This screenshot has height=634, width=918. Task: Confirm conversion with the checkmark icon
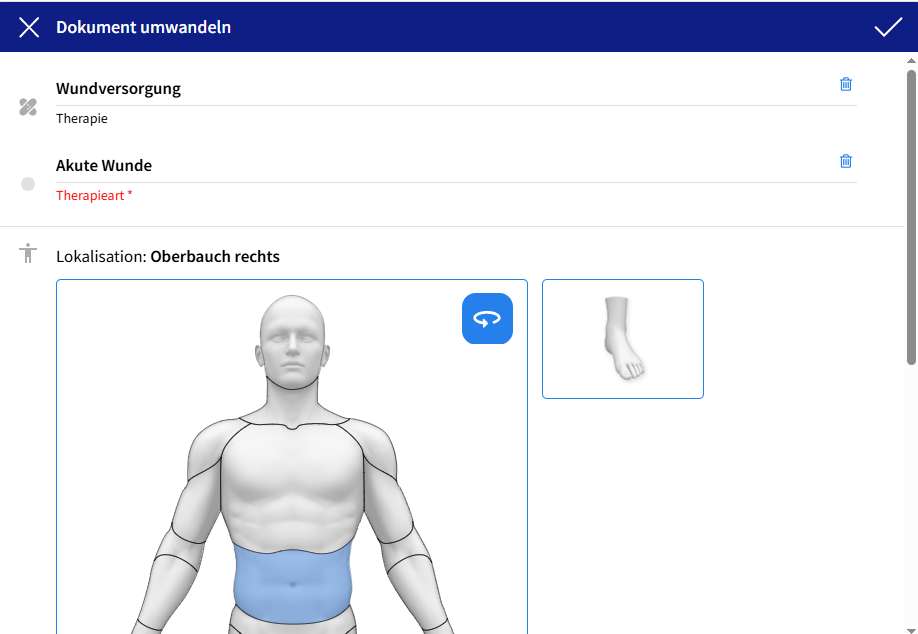tap(888, 27)
